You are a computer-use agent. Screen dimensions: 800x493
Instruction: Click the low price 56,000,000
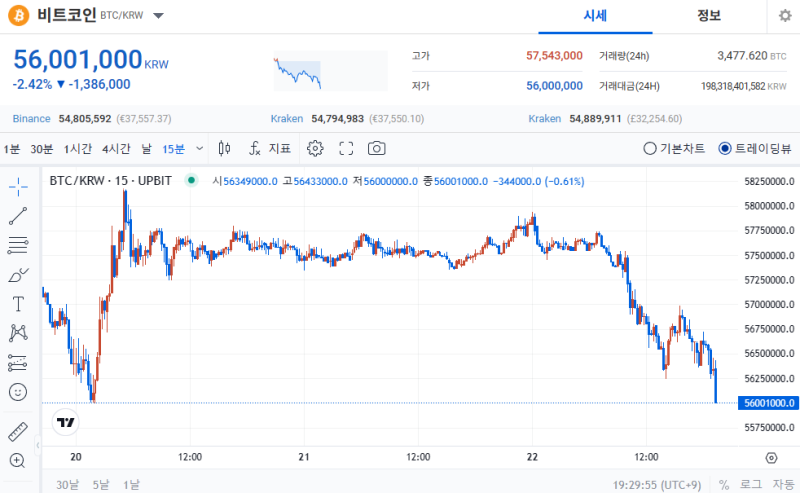tap(554, 86)
